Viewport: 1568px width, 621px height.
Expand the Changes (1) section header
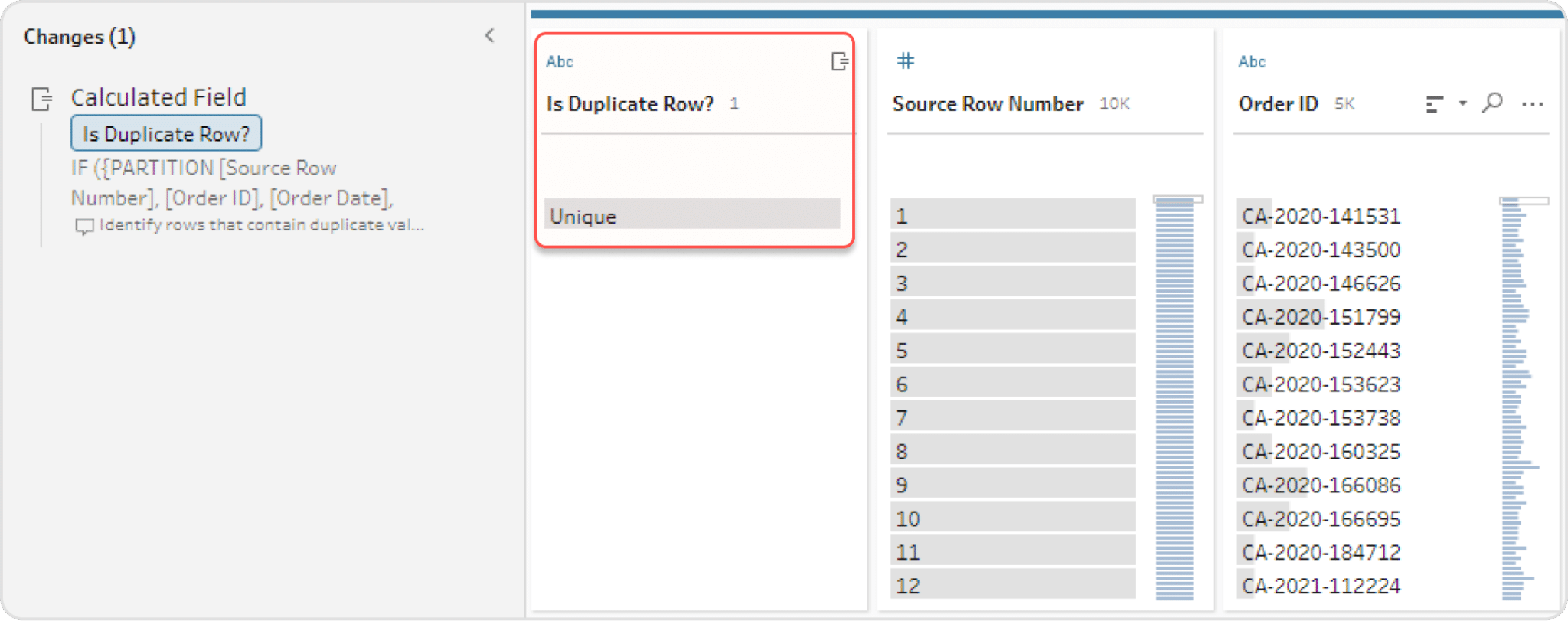(x=80, y=36)
